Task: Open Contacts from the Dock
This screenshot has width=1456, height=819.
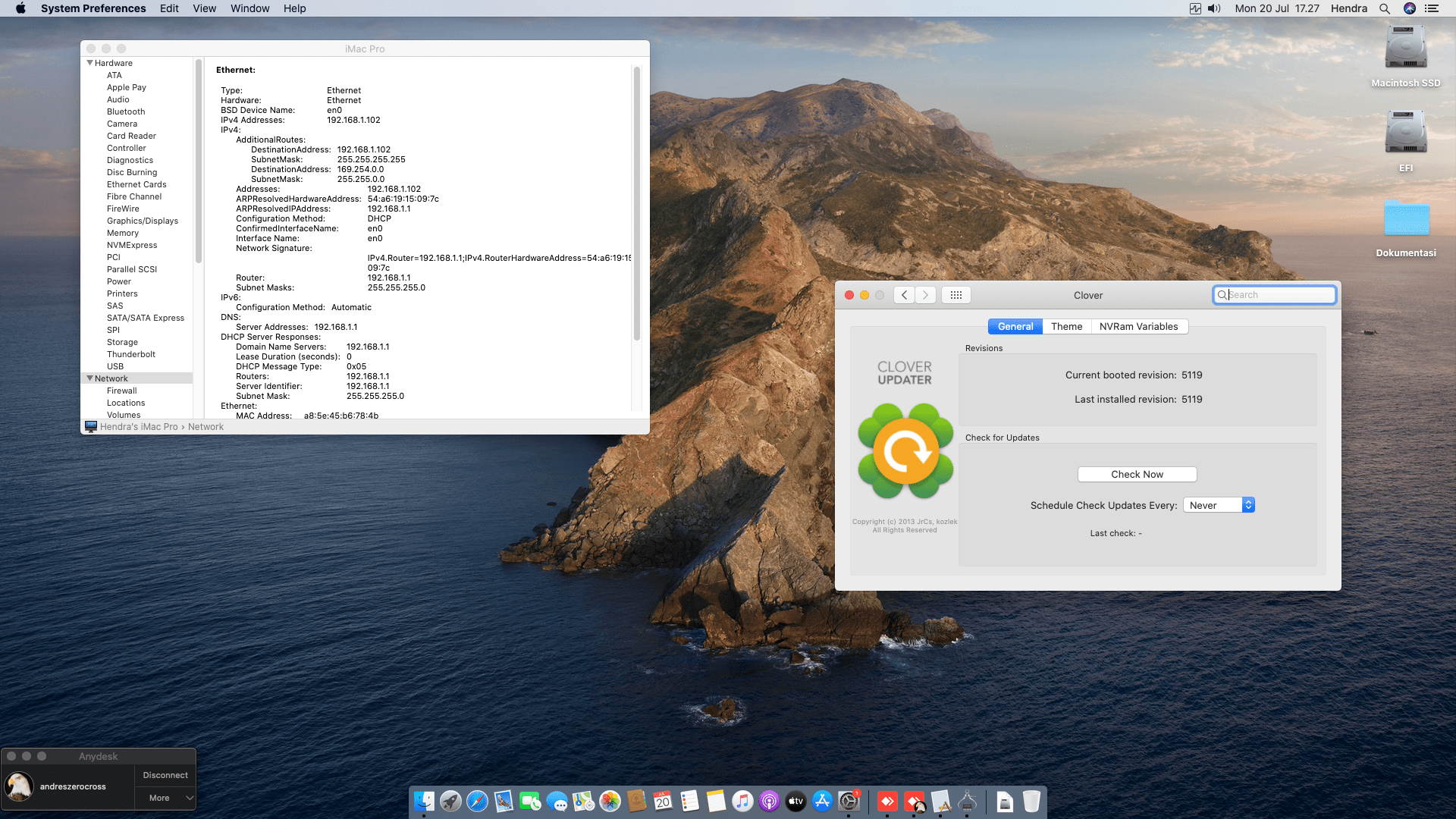Action: click(x=636, y=801)
